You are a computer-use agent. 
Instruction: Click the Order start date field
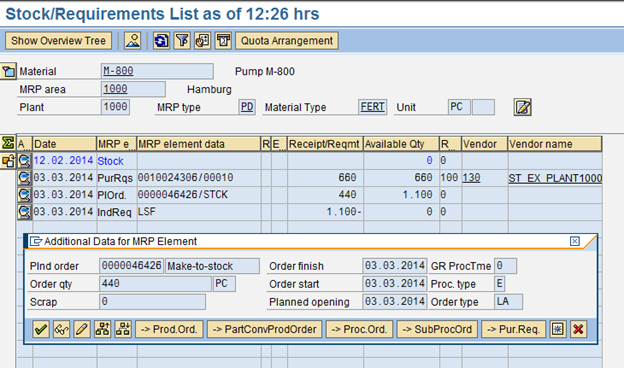click(x=395, y=284)
